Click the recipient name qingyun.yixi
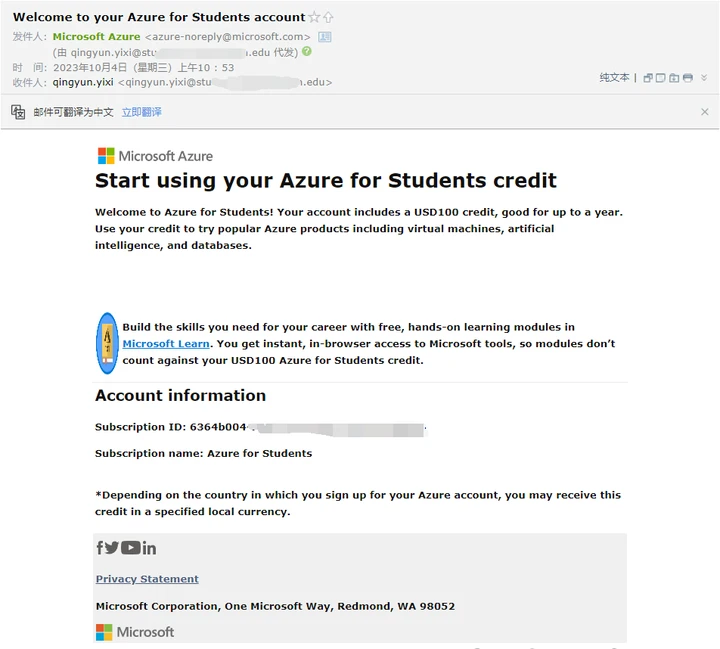This screenshot has height=649, width=720. click(83, 82)
